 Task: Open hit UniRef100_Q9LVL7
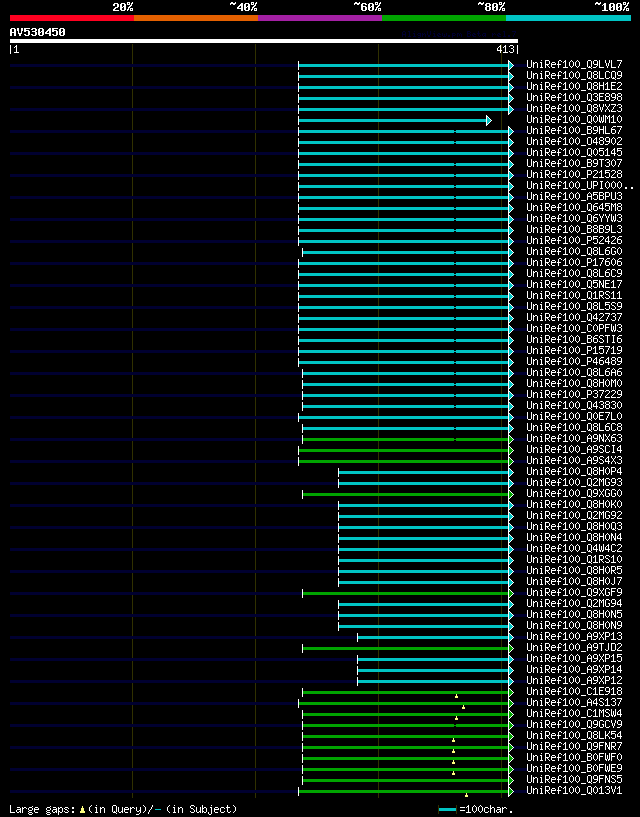pyautogui.click(x=574, y=64)
